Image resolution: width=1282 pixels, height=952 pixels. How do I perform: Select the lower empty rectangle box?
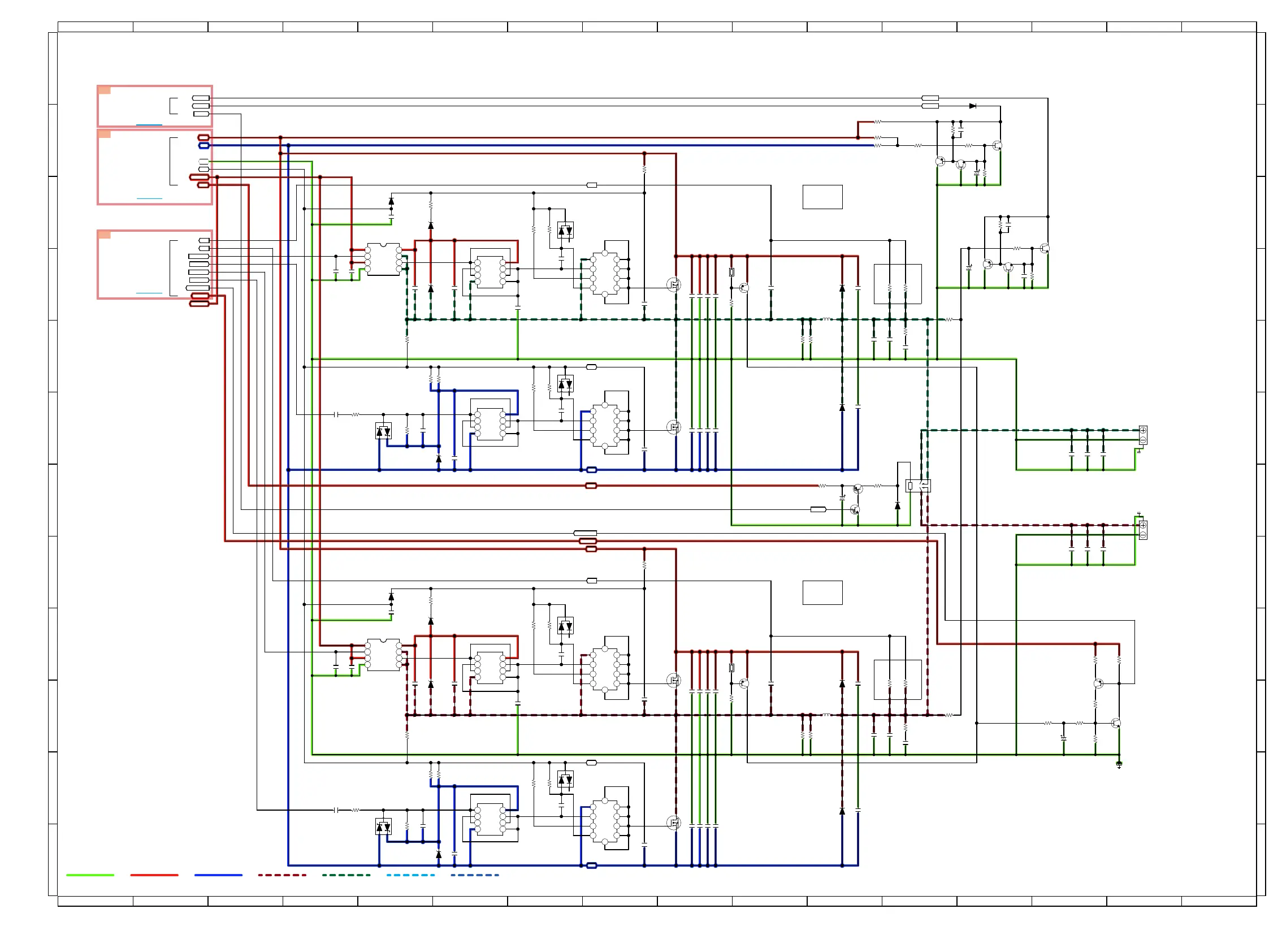coord(823,593)
